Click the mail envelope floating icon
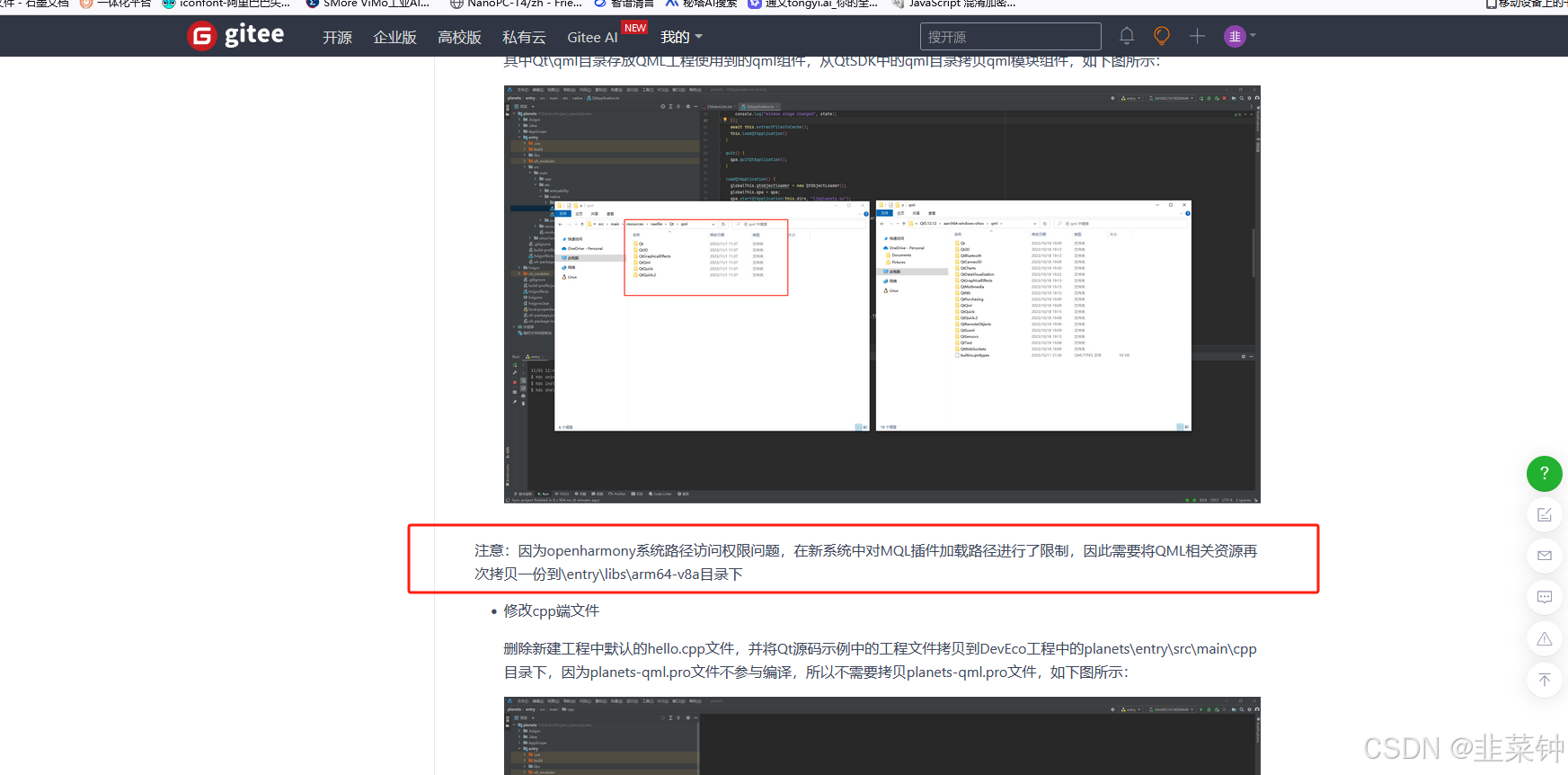This screenshot has height=775, width=1568. click(x=1545, y=556)
